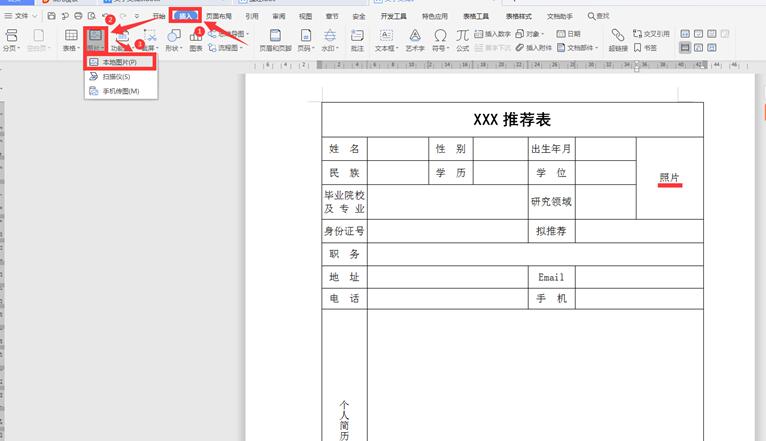Click 插入数字 insert number
This screenshot has width=766, height=441.
pos(492,34)
